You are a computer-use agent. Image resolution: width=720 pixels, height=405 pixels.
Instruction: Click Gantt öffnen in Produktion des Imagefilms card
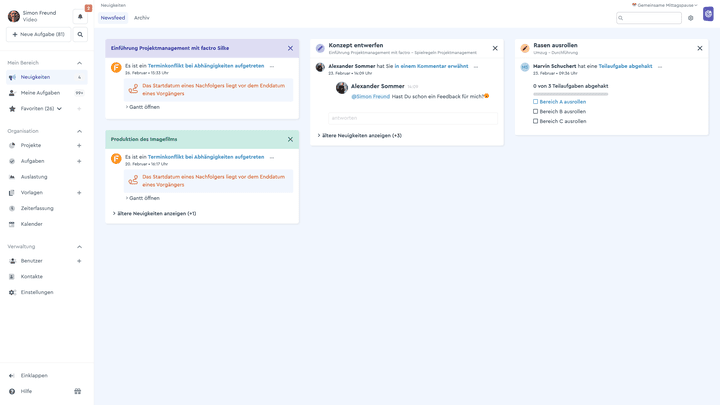[x=143, y=198]
